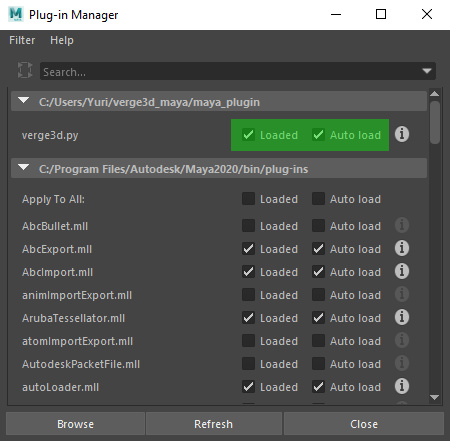Click the Browse button
The image size is (450, 441).
[75, 424]
